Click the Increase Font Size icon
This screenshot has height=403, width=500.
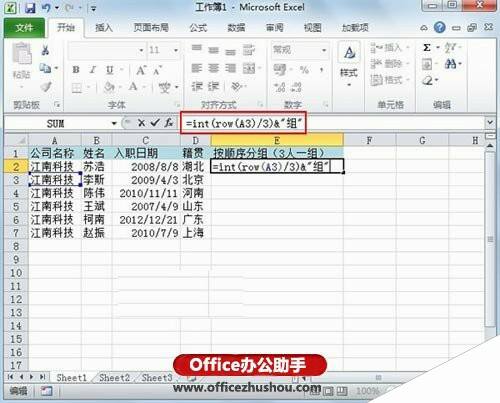click(x=141, y=70)
